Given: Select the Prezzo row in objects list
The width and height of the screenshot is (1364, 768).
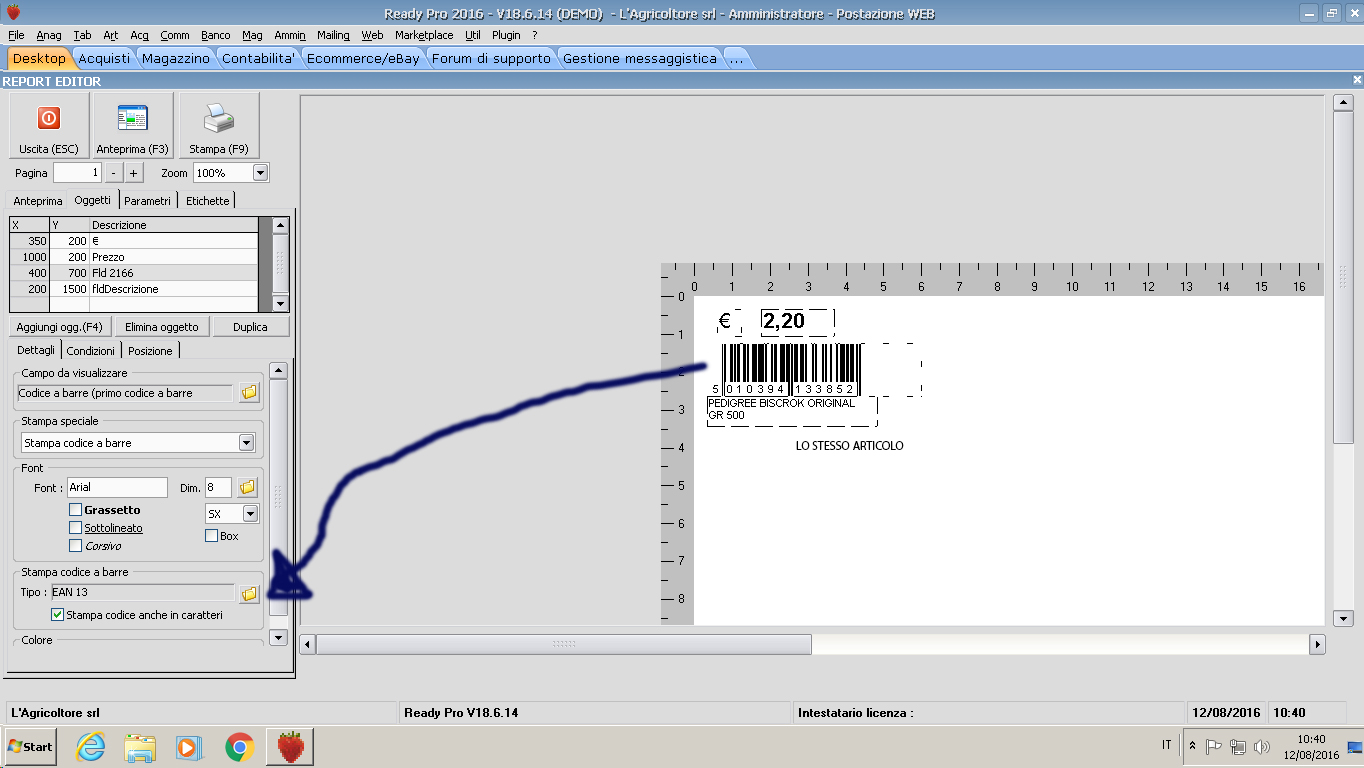Looking at the screenshot, I should 134,257.
